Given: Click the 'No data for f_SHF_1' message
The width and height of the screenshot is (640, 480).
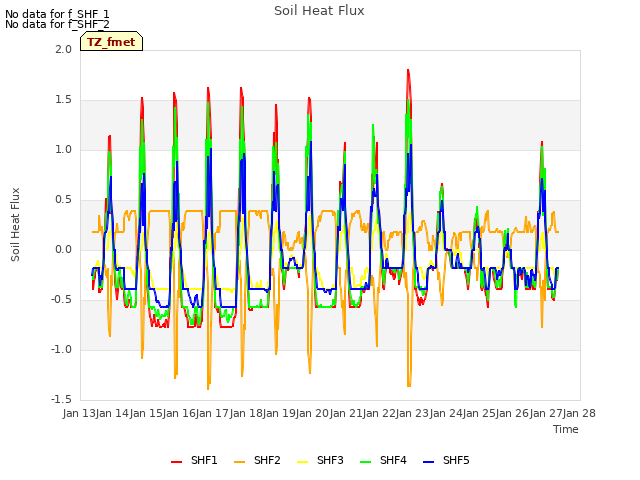Looking at the screenshot, I should click(57, 14).
